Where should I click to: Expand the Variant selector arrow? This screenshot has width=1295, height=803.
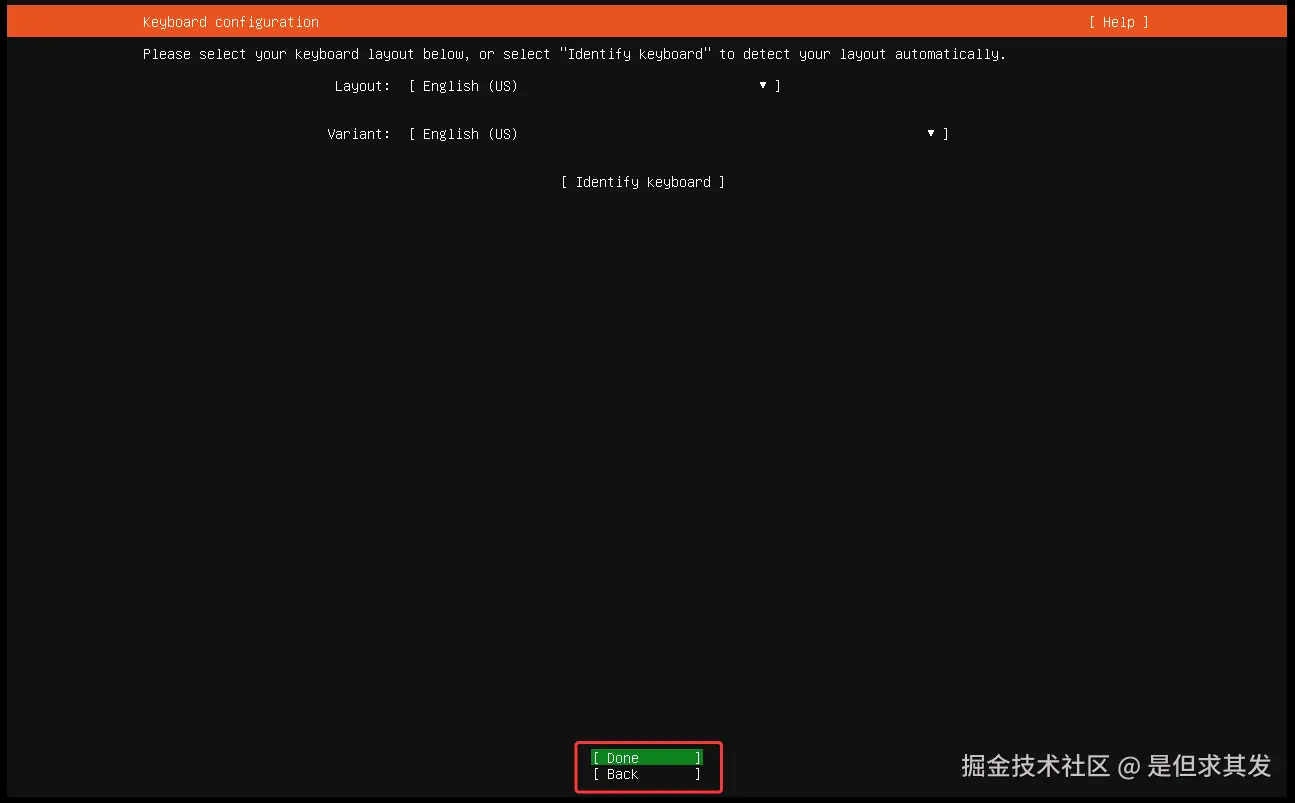[x=930, y=134]
